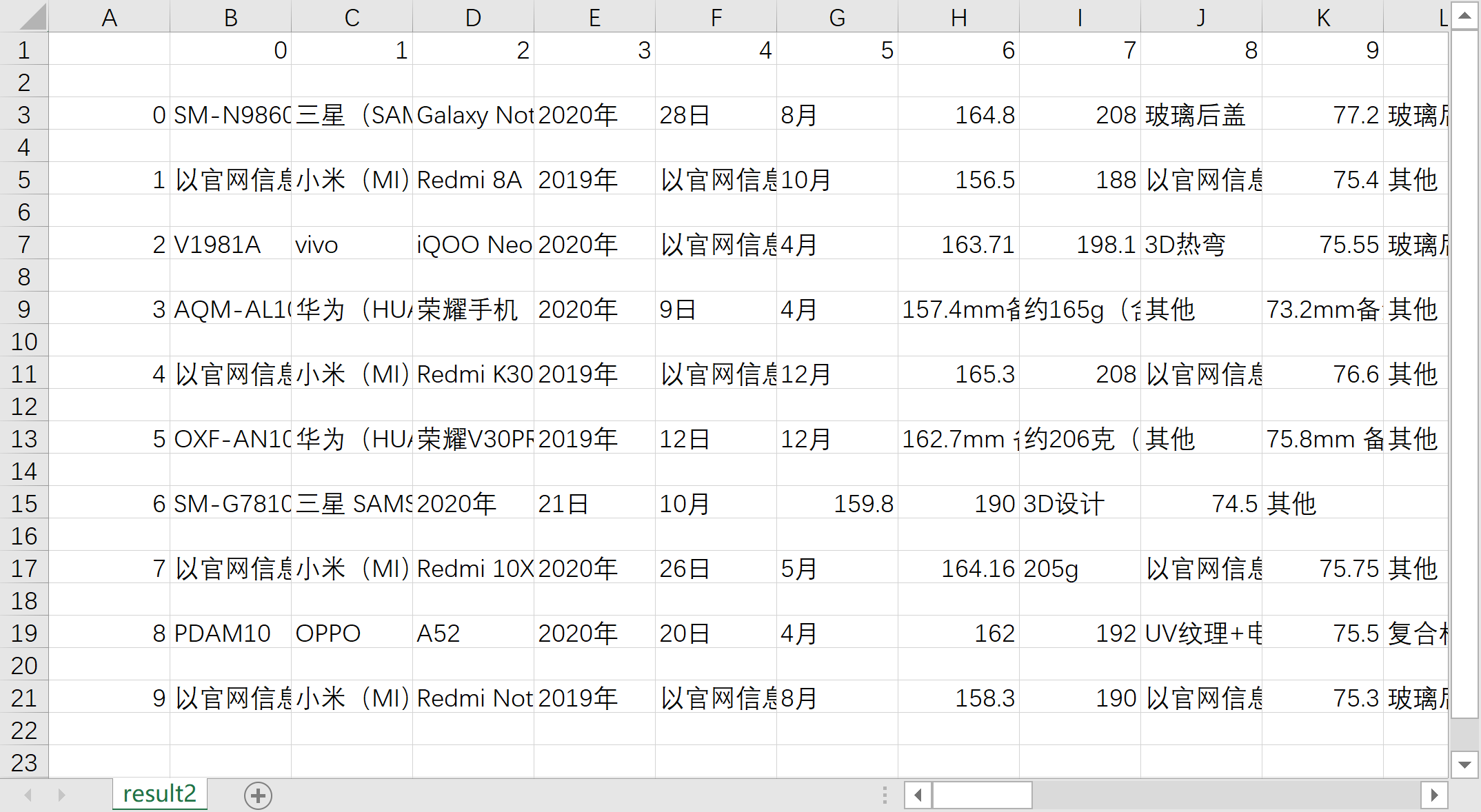
Task: Select row 1 header
Action: [x=23, y=50]
